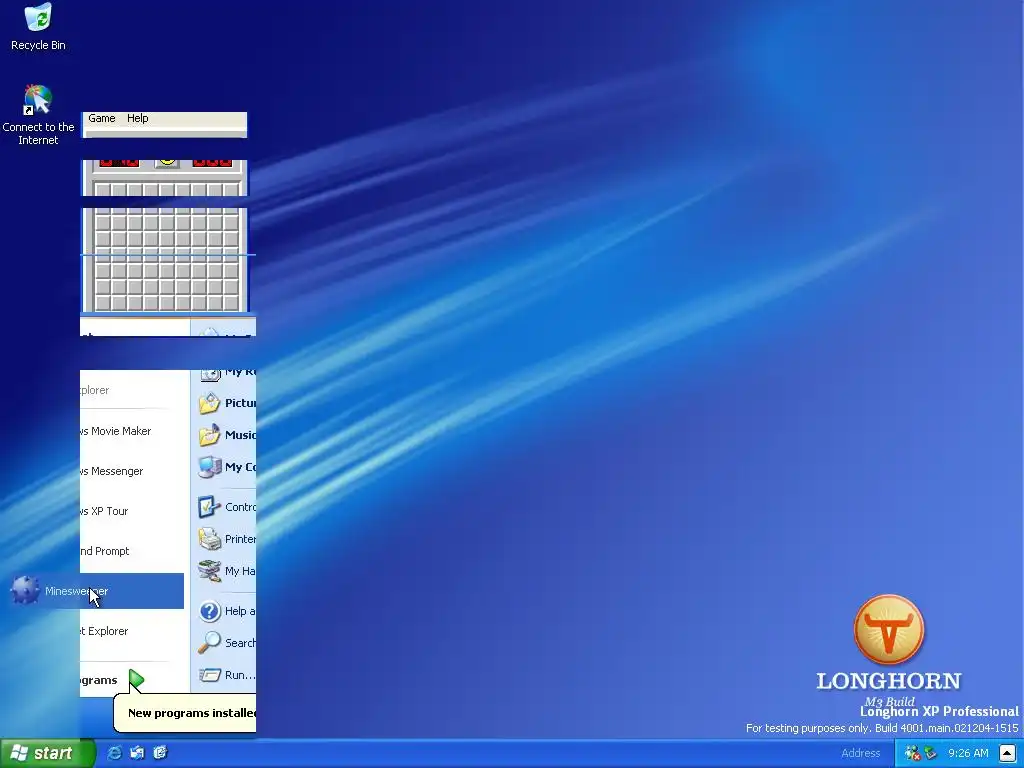The width and height of the screenshot is (1024, 768).
Task: Open the Printers icon in Start menu
Action: [x=210, y=539]
